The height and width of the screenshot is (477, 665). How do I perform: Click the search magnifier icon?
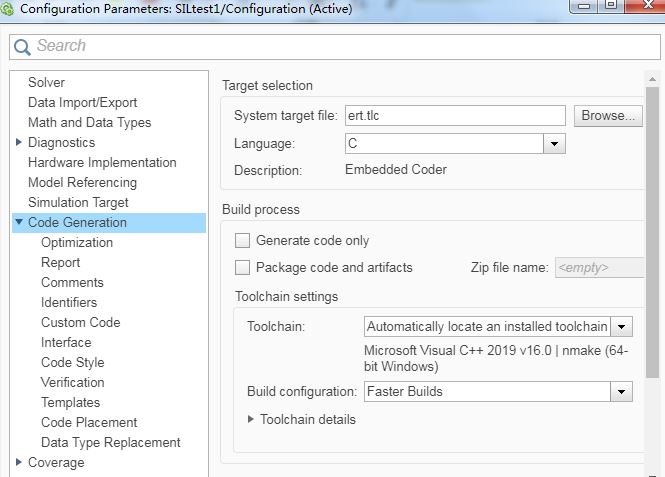(x=22, y=46)
